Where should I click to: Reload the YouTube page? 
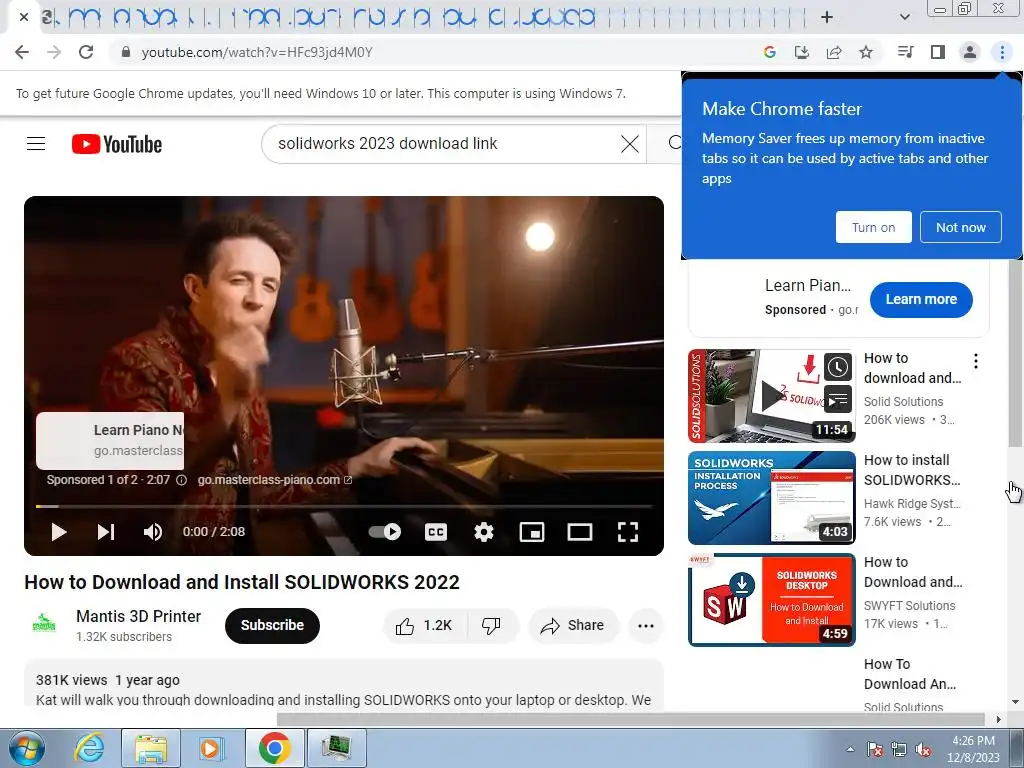[86, 52]
